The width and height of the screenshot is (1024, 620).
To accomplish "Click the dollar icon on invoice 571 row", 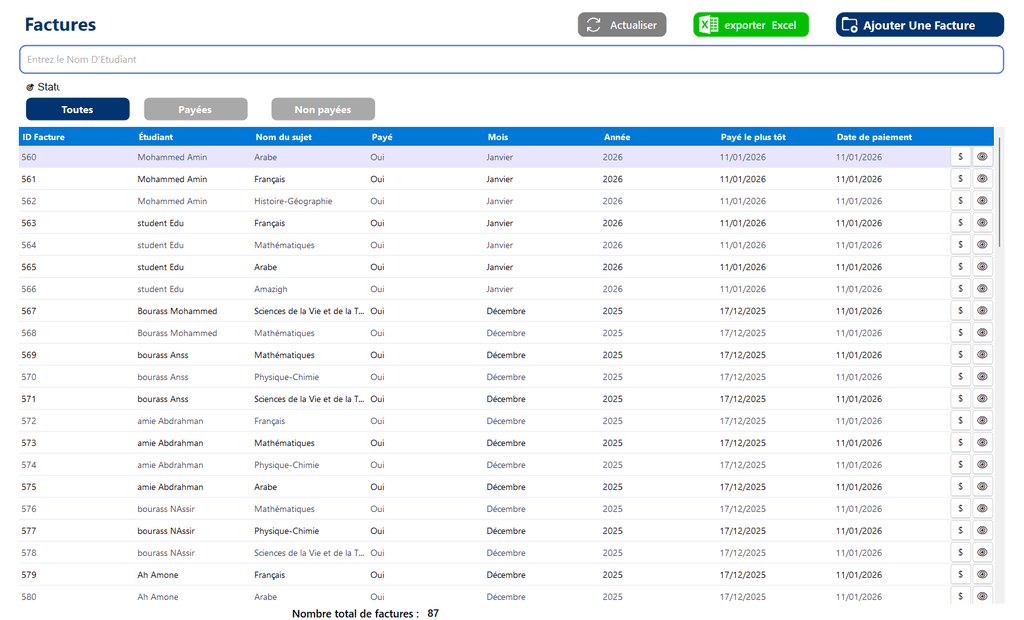I will click(960, 399).
